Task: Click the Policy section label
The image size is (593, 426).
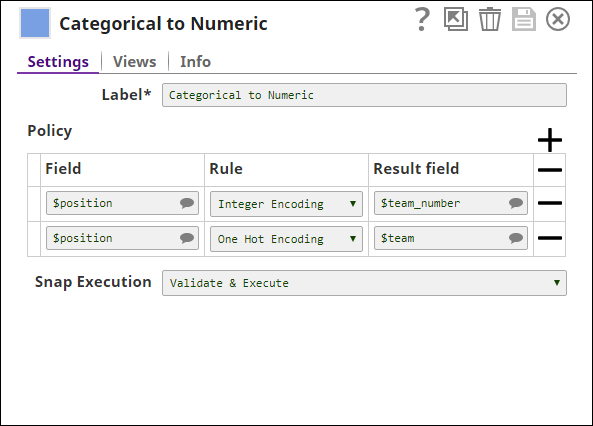Action: 50,131
